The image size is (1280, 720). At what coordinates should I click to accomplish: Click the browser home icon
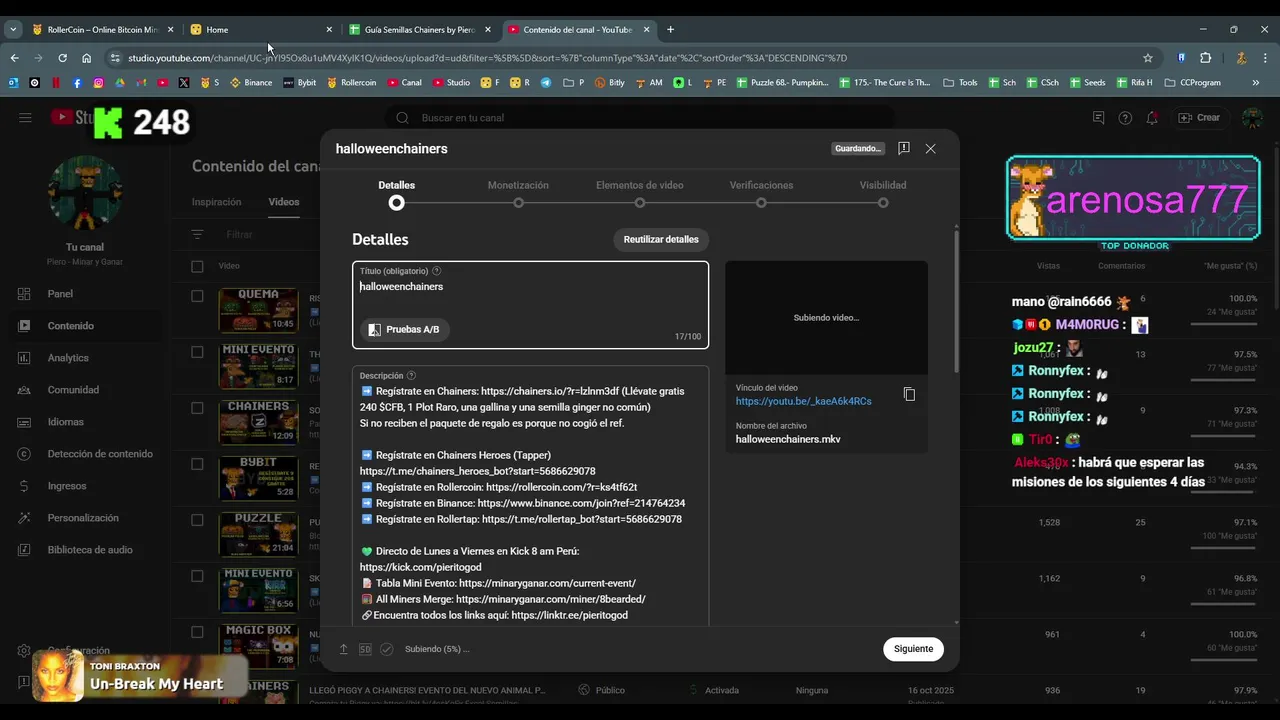coord(87,58)
